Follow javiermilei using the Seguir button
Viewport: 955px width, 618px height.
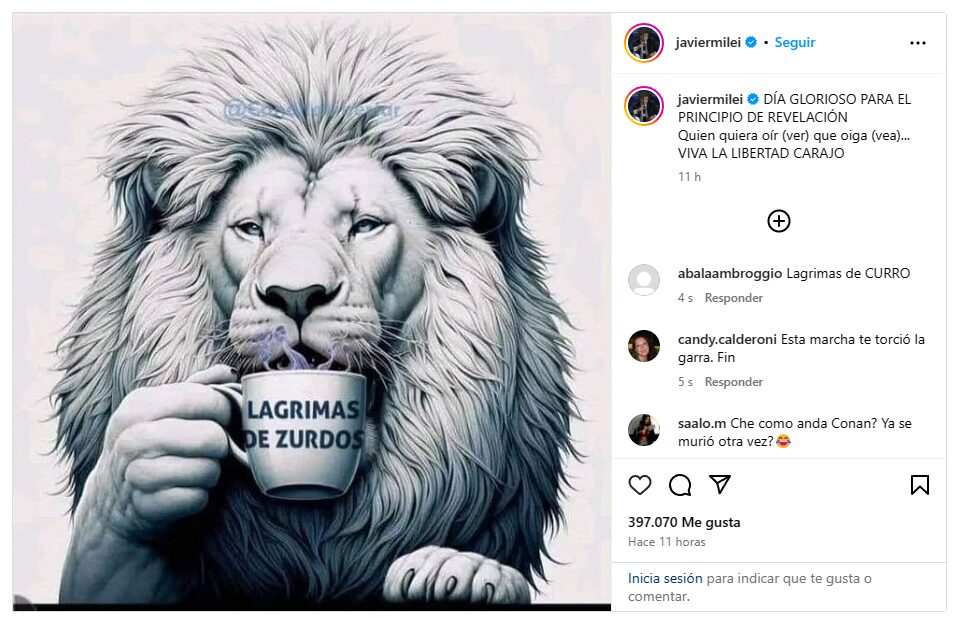coord(795,43)
